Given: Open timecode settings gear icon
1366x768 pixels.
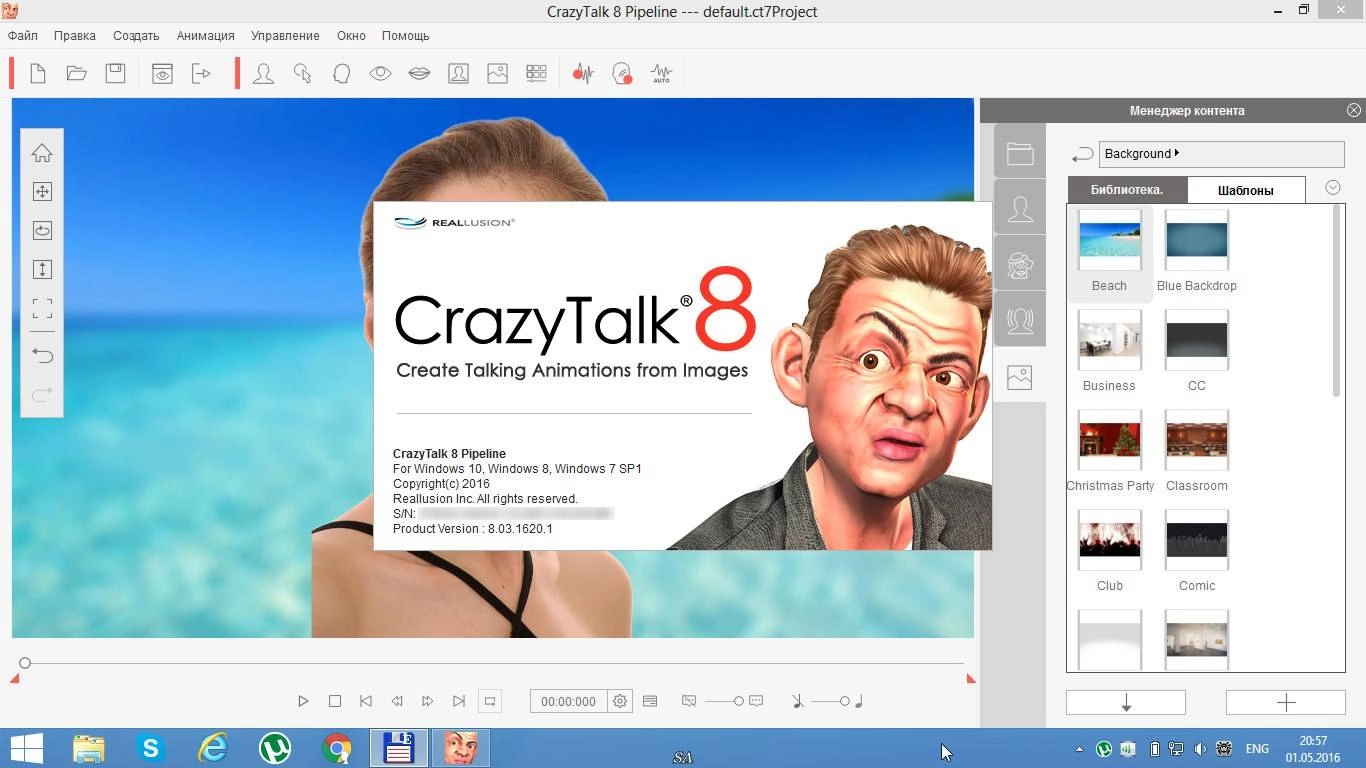Looking at the screenshot, I should tap(620, 701).
